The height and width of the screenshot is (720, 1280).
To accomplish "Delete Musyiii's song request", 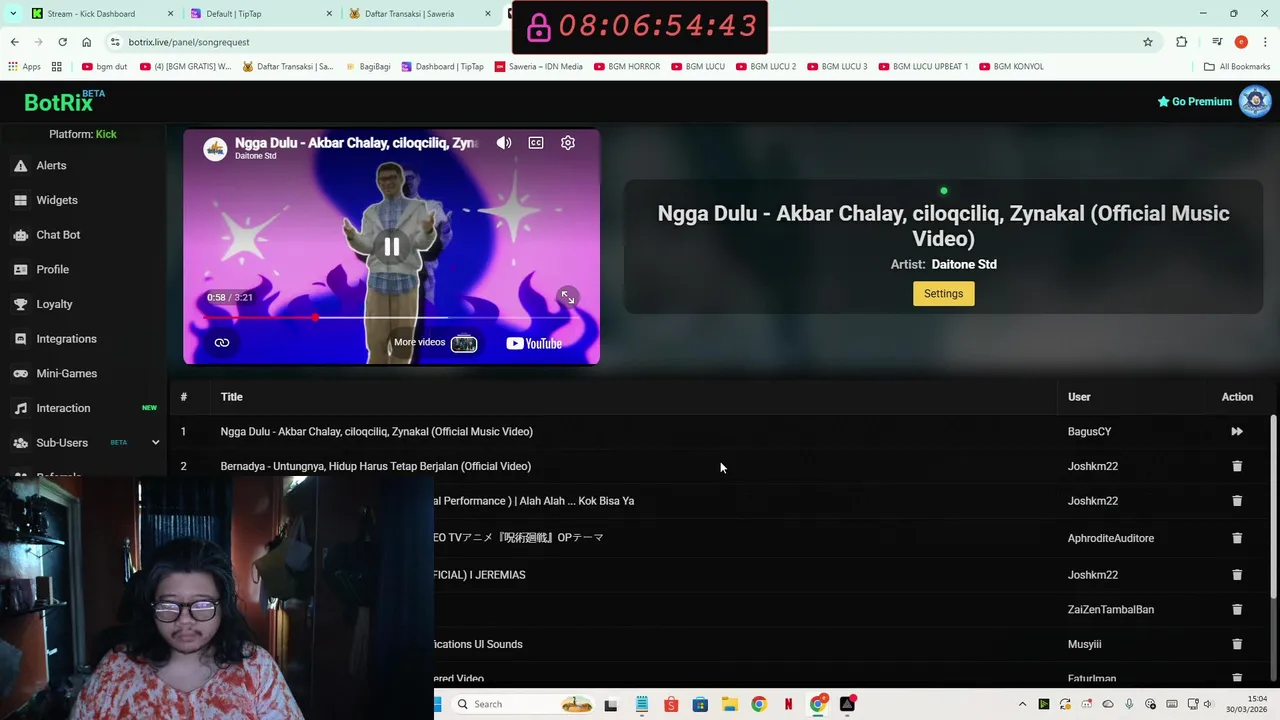I will coord(1237,644).
